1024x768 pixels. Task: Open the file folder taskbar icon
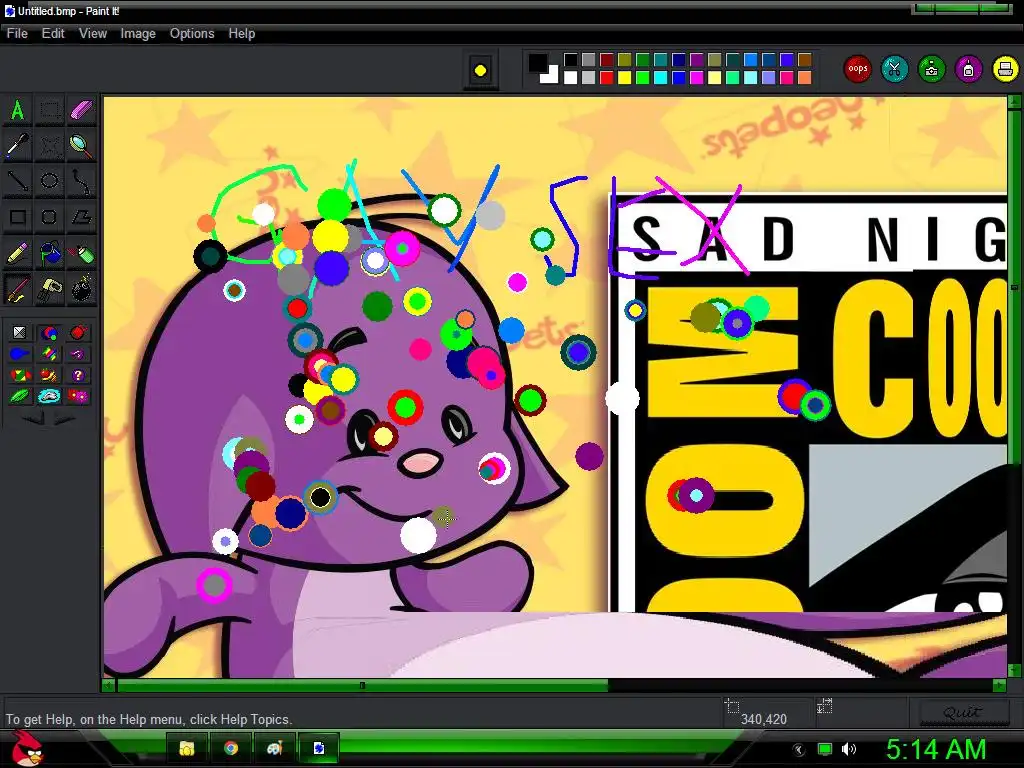pos(187,748)
